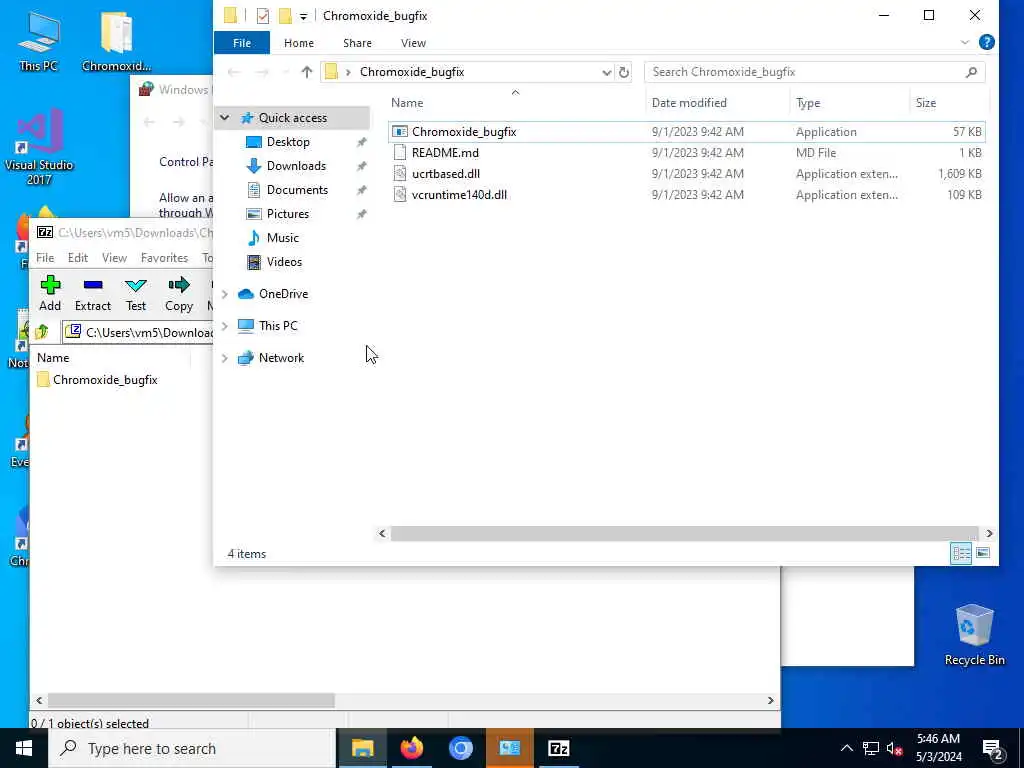This screenshot has height=768, width=1024.
Task: Switch to details view layout icon
Action: [x=961, y=553]
